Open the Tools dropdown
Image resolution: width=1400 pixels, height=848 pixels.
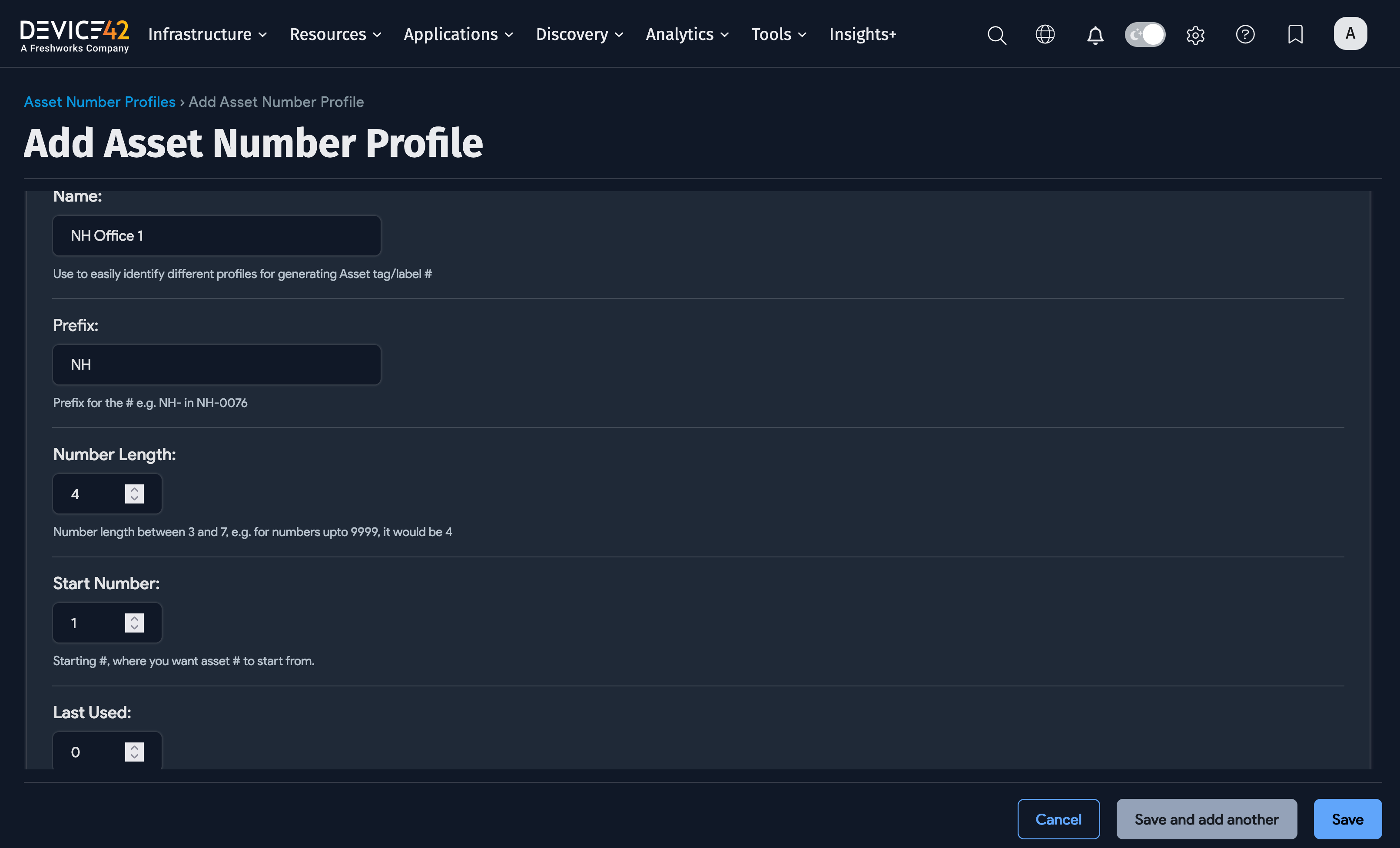click(778, 34)
